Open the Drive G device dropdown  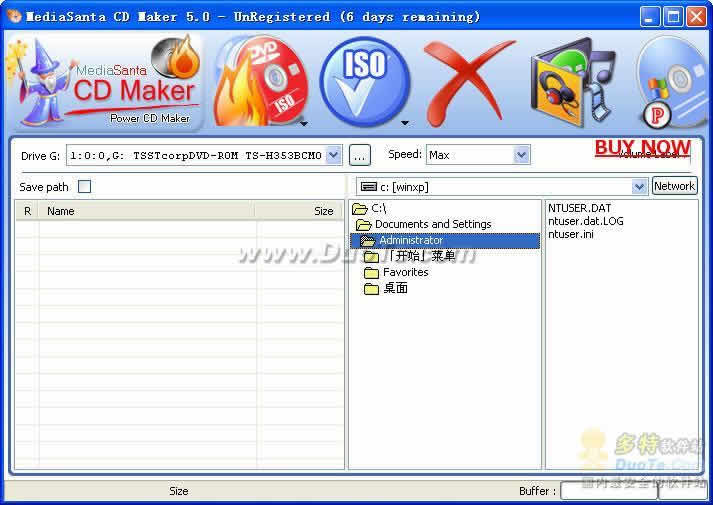pos(334,155)
